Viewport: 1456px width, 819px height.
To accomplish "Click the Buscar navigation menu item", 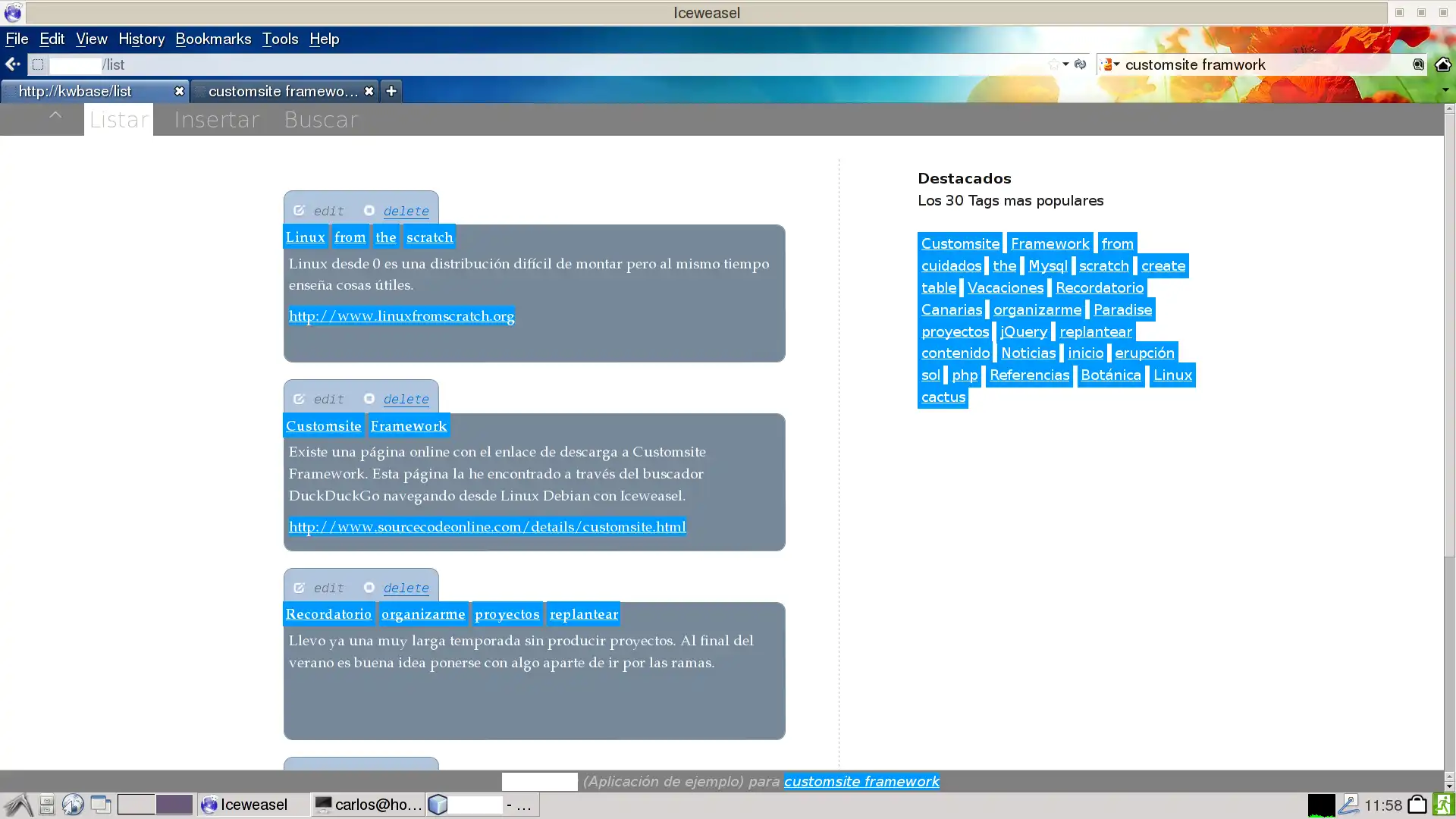I will [x=320, y=119].
